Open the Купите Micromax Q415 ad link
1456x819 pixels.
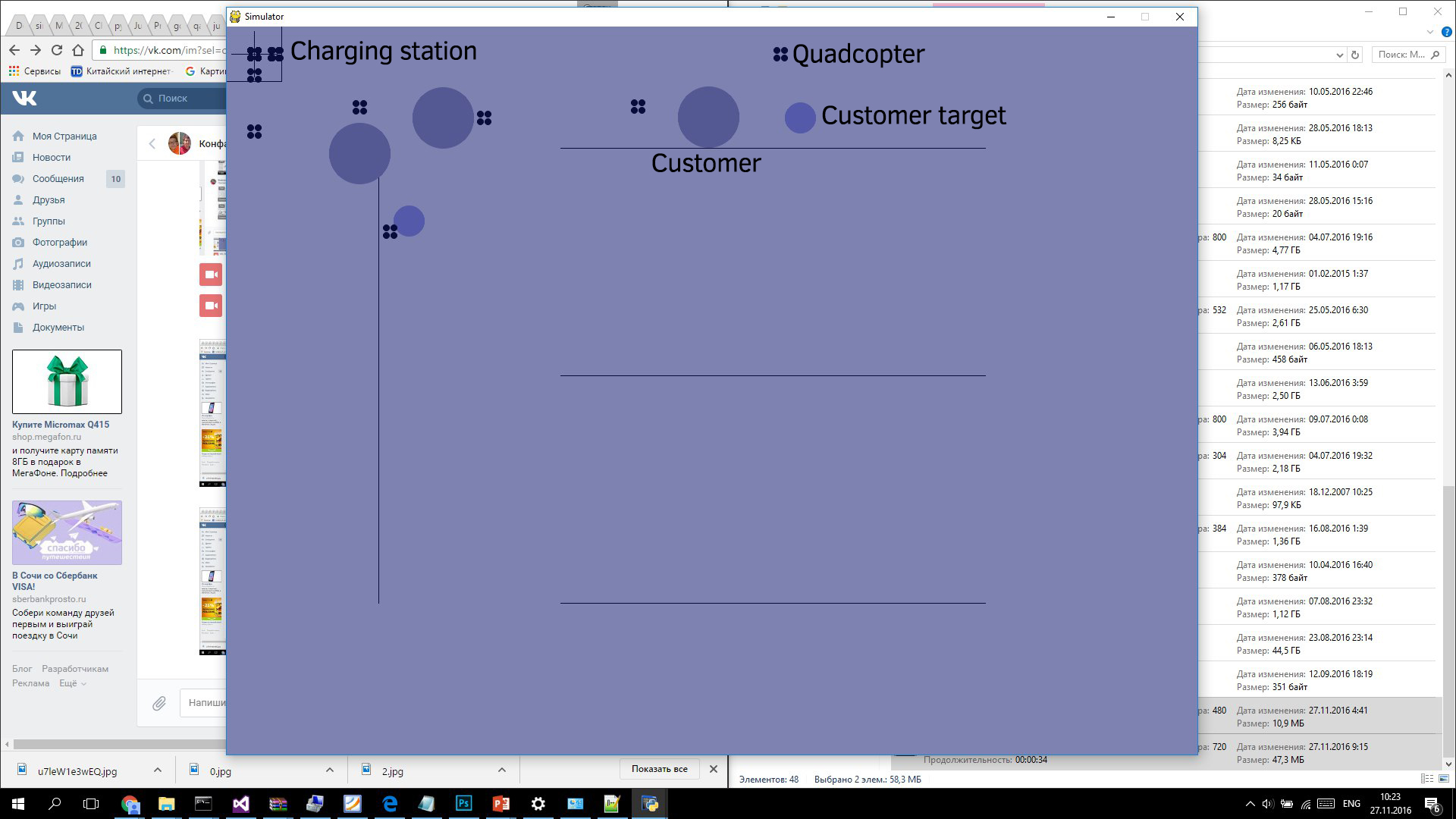click(x=61, y=425)
